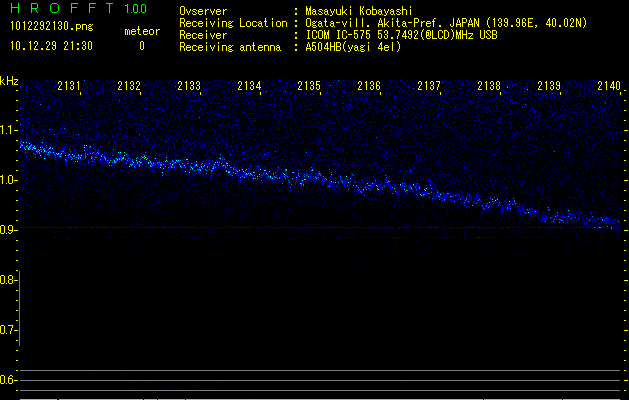Click the kHz axis unit label
629x400 pixels.
(x=9, y=81)
